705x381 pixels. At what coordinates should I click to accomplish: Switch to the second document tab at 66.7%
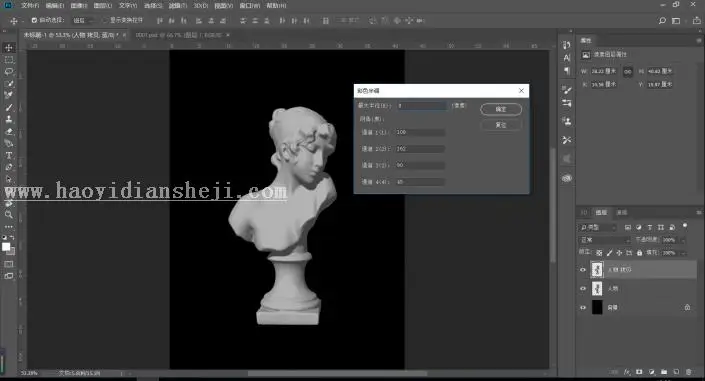tap(179, 35)
